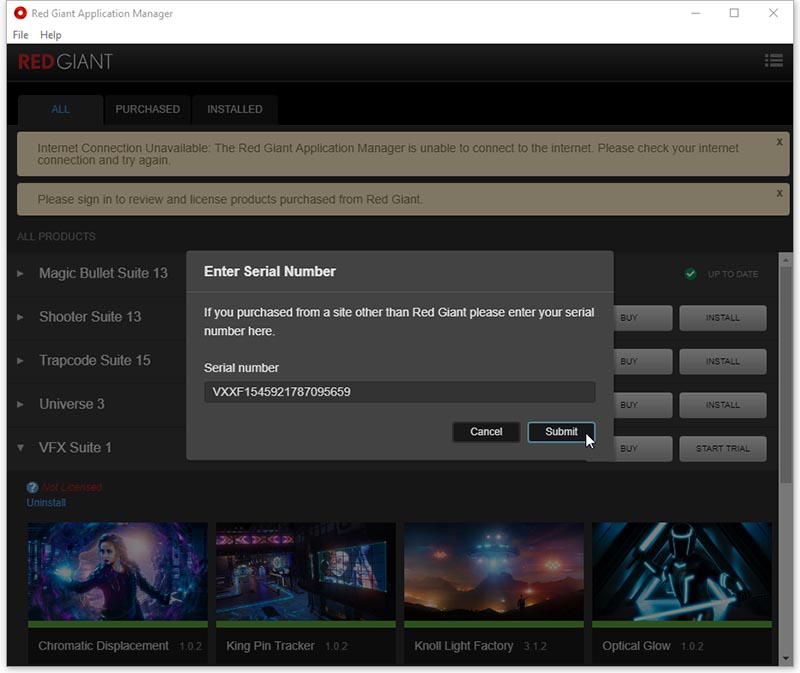The width and height of the screenshot is (800, 673).
Task: Click the blue help question mark icon
Action: coord(32,488)
